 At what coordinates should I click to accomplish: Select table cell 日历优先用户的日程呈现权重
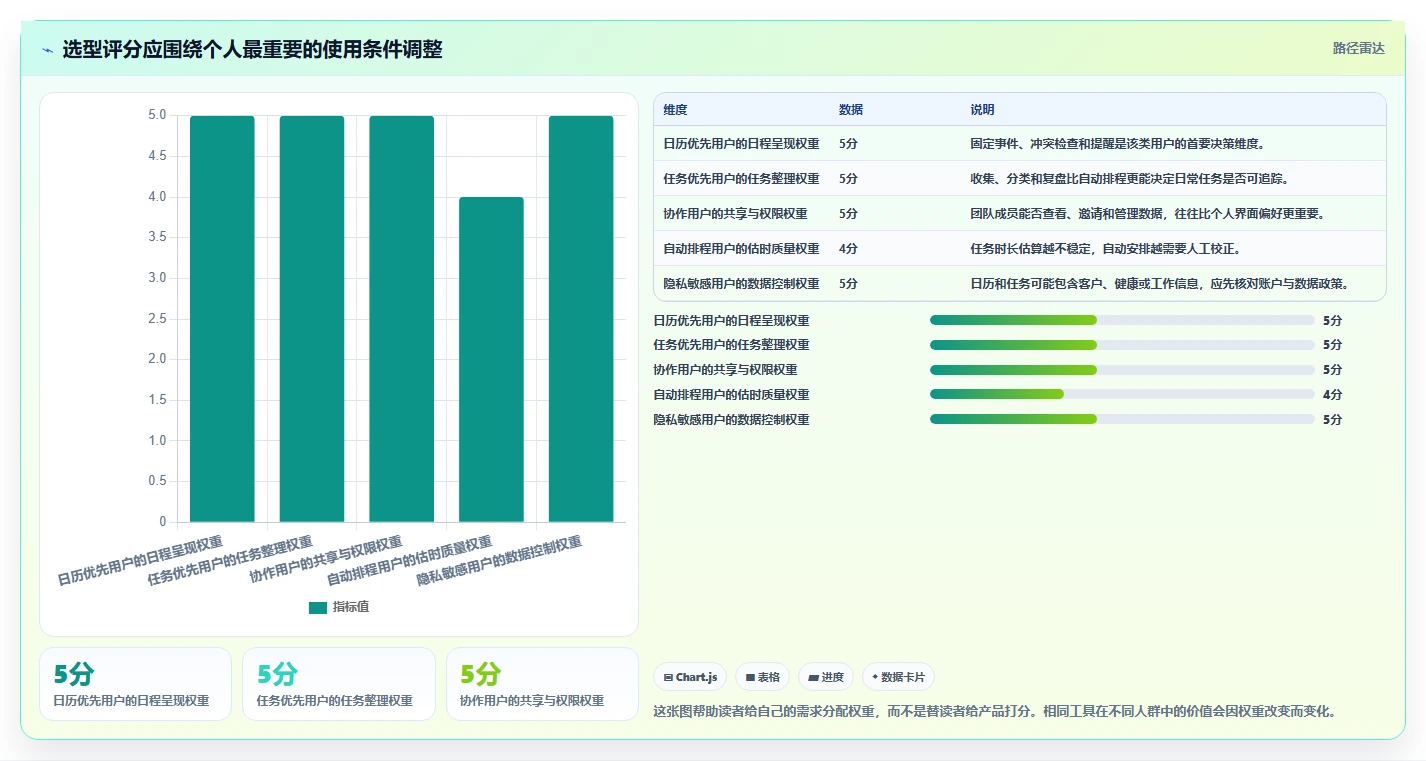point(741,144)
